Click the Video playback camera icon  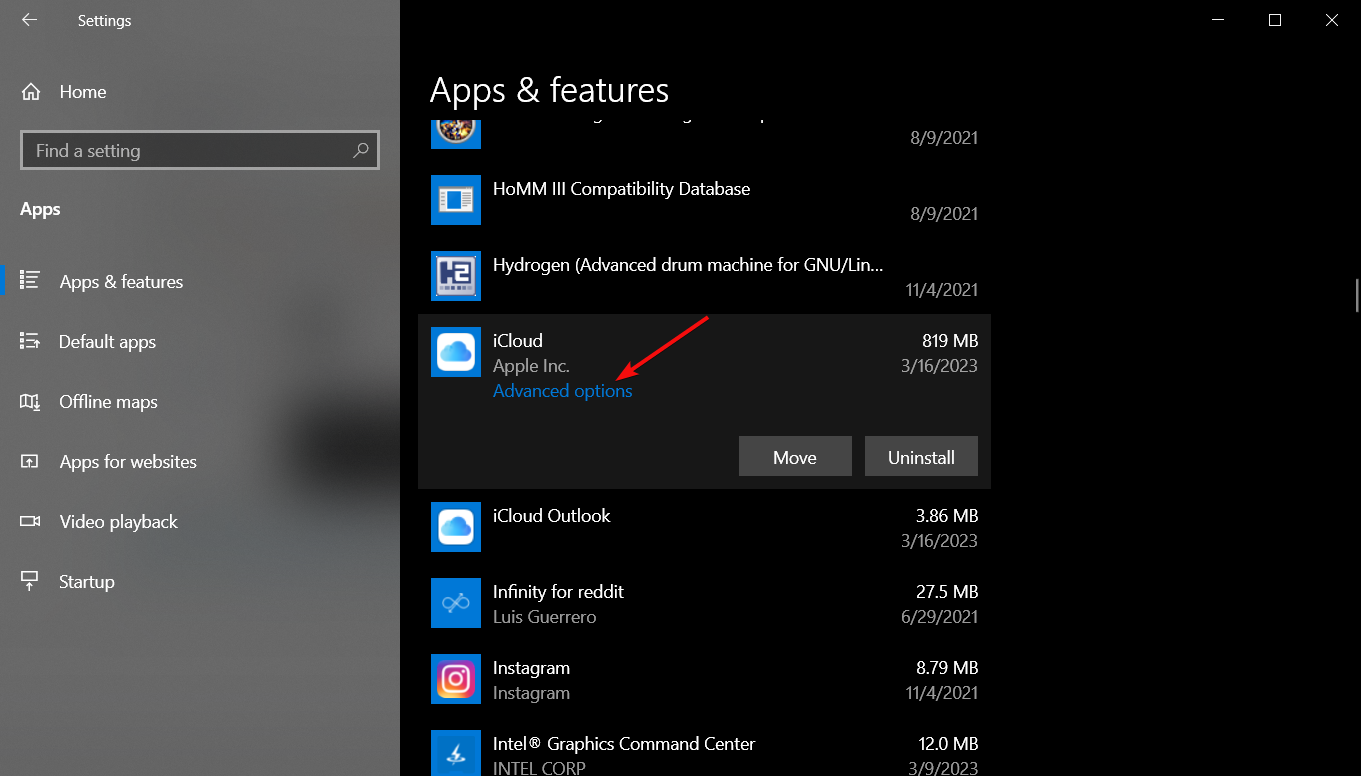[30, 521]
